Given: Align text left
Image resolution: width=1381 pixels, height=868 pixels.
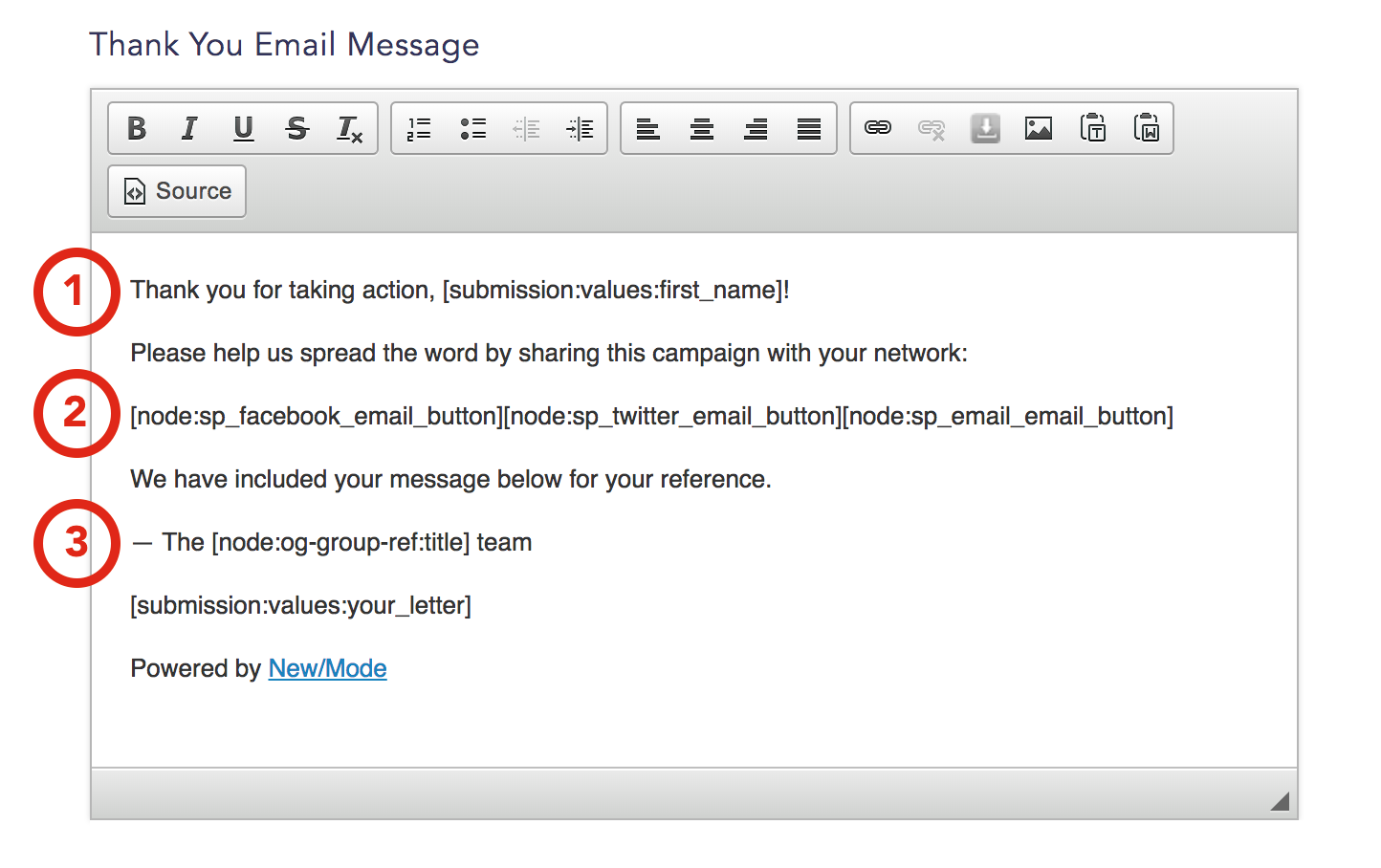Looking at the screenshot, I should (x=648, y=128).
